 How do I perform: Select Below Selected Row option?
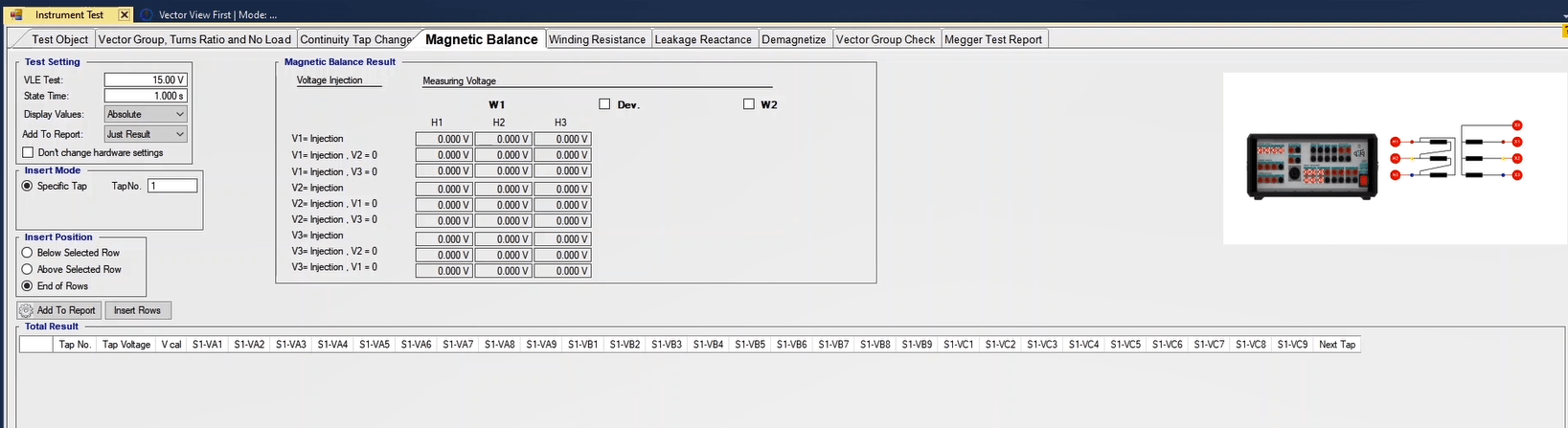pyautogui.click(x=27, y=253)
